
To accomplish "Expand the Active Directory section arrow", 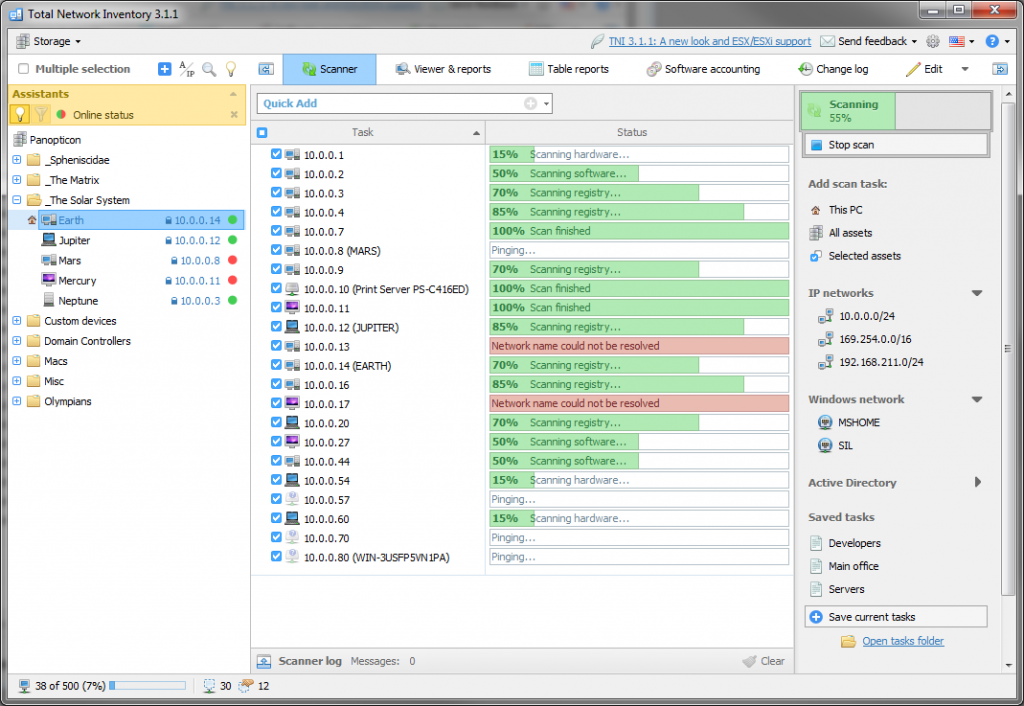I will tap(978, 482).
